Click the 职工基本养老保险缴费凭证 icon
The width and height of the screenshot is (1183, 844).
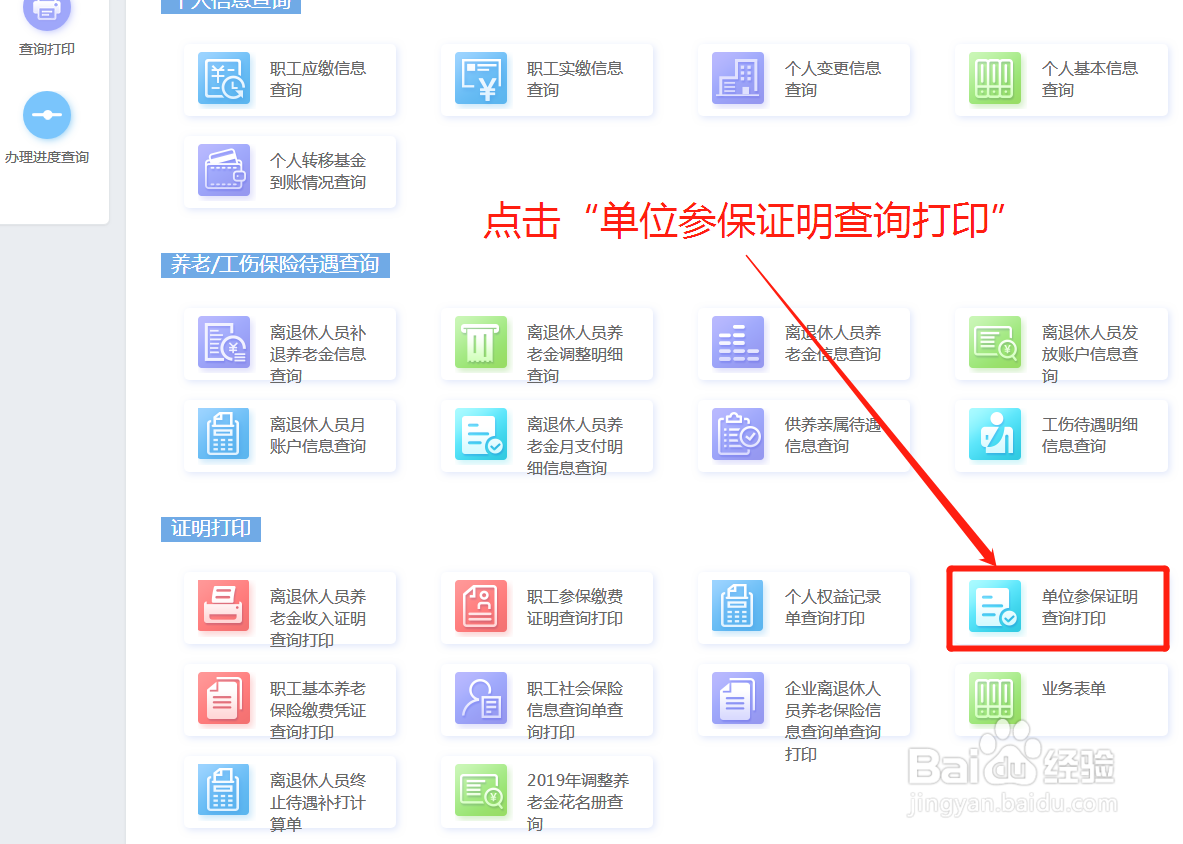click(224, 698)
